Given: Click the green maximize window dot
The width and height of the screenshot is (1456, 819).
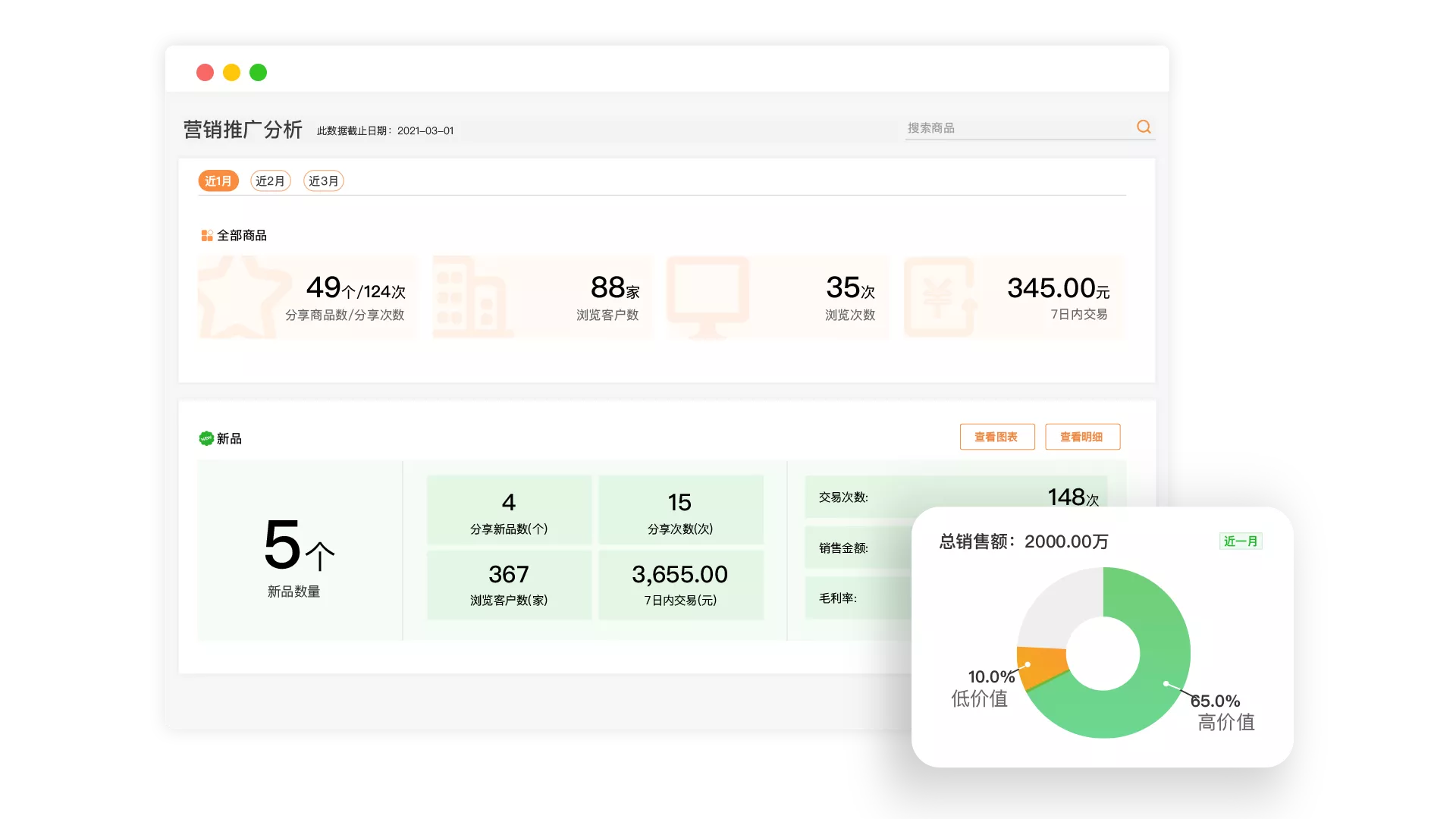Looking at the screenshot, I should coord(258,72).
